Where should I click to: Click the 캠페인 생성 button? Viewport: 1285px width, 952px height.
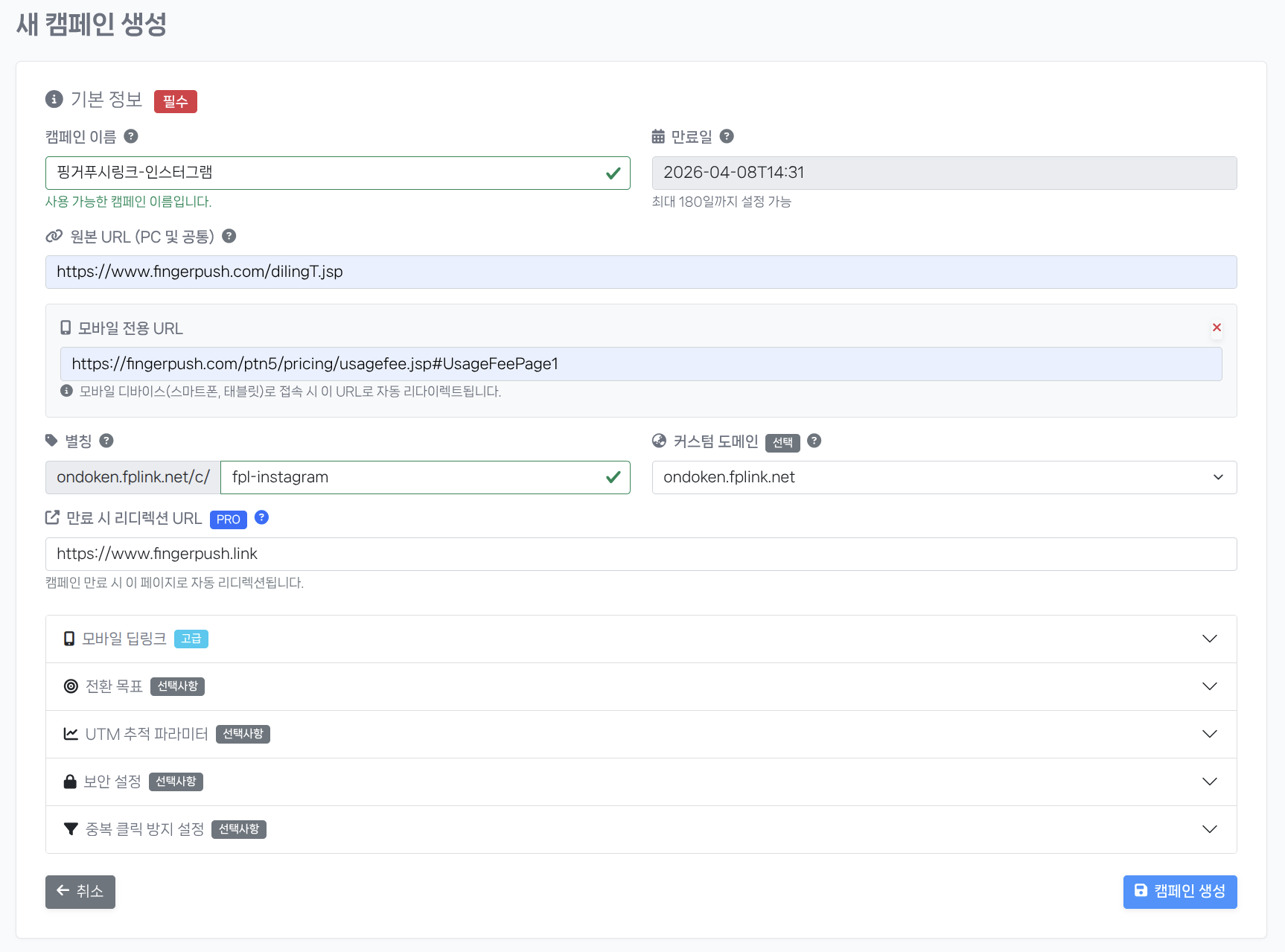pyautogui.click(x=1179, y=891)
